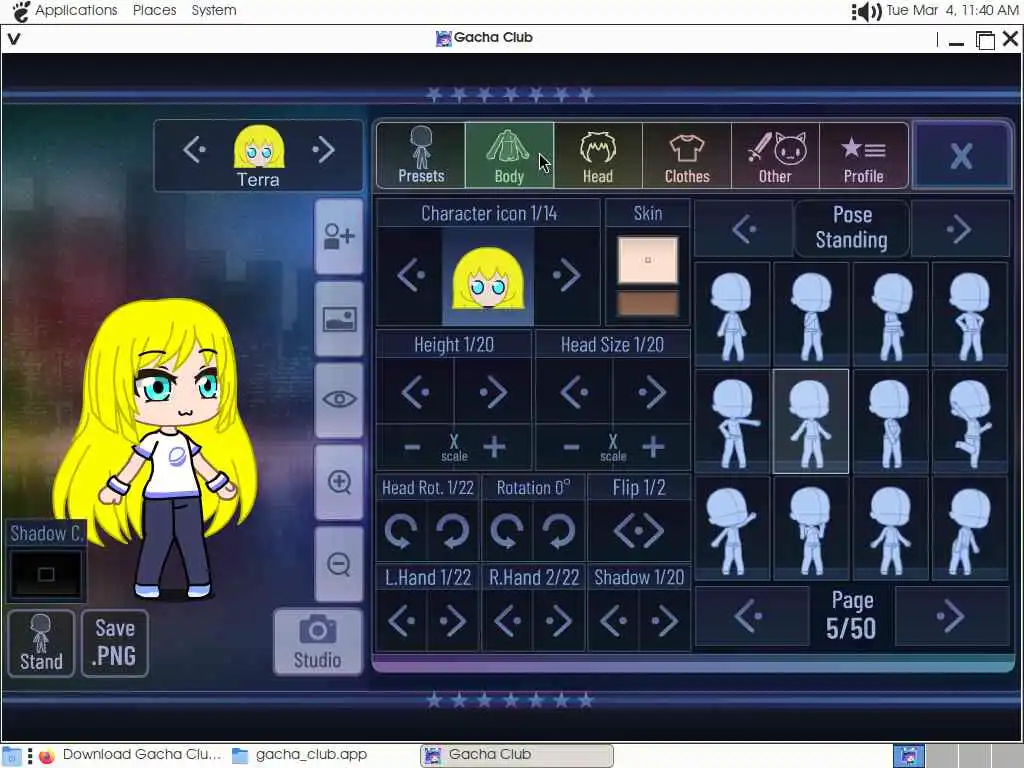Open the Other tab
1024x768 pixels.
click(775, 155)
